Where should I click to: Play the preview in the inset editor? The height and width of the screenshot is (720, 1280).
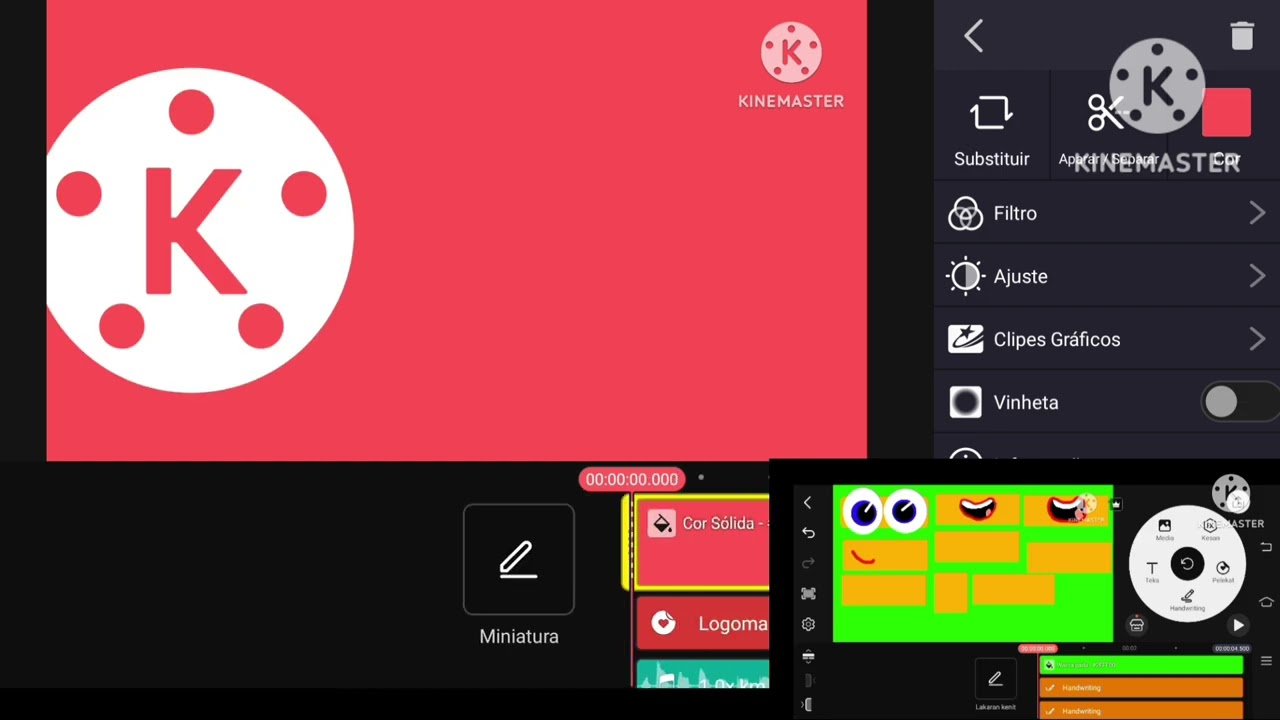point(1238,625)
